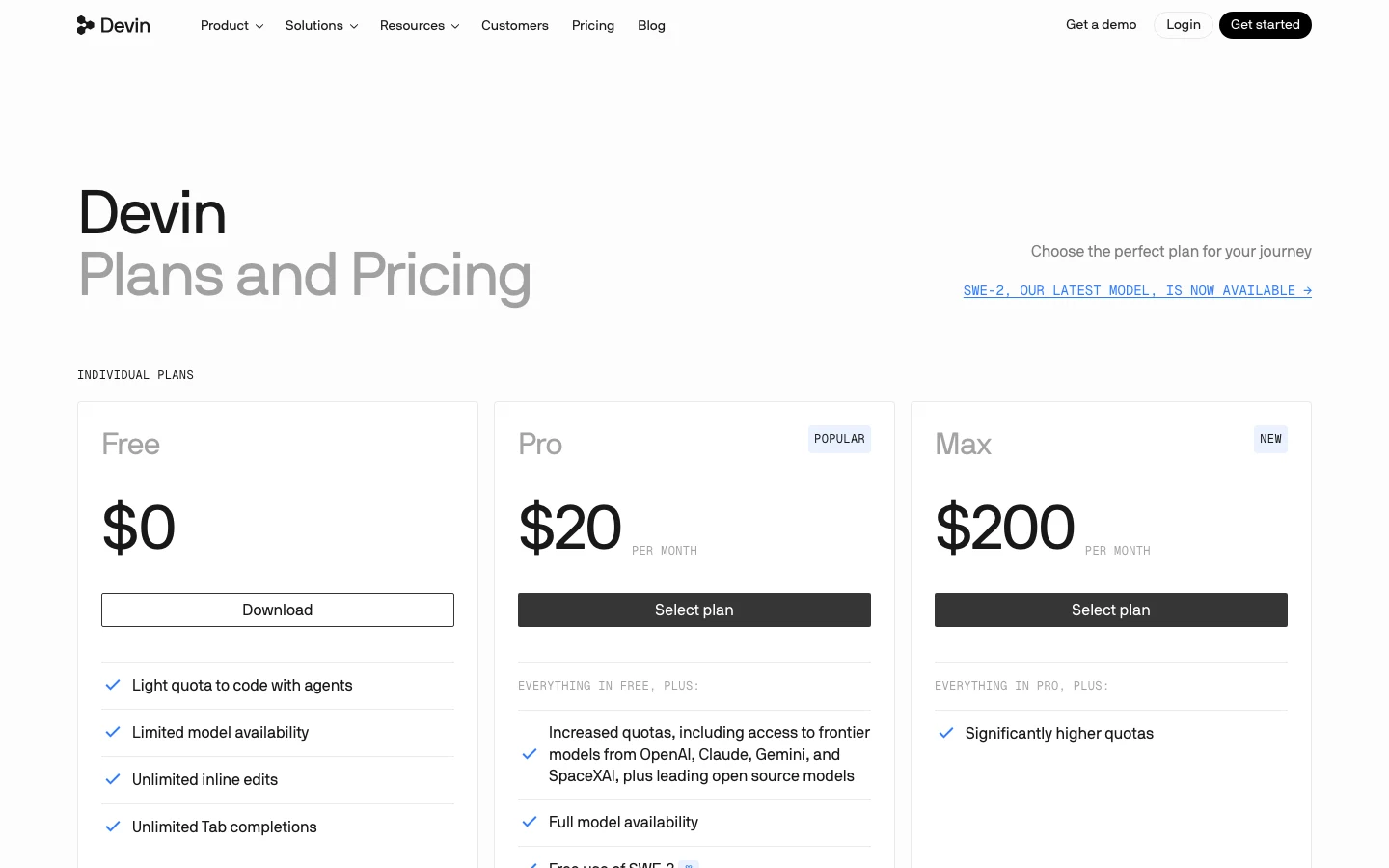Open the Pricing nav item
This screenshot has height=868, width=1389.
coord(593,25)
